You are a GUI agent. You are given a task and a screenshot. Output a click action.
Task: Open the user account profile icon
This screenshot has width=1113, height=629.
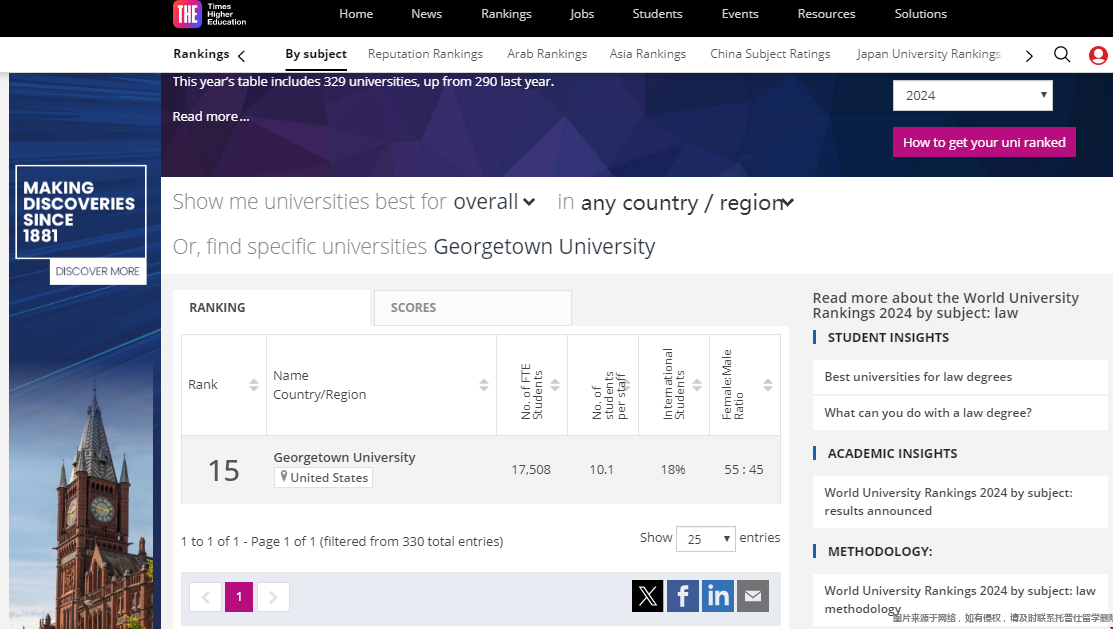point(1098,55)
